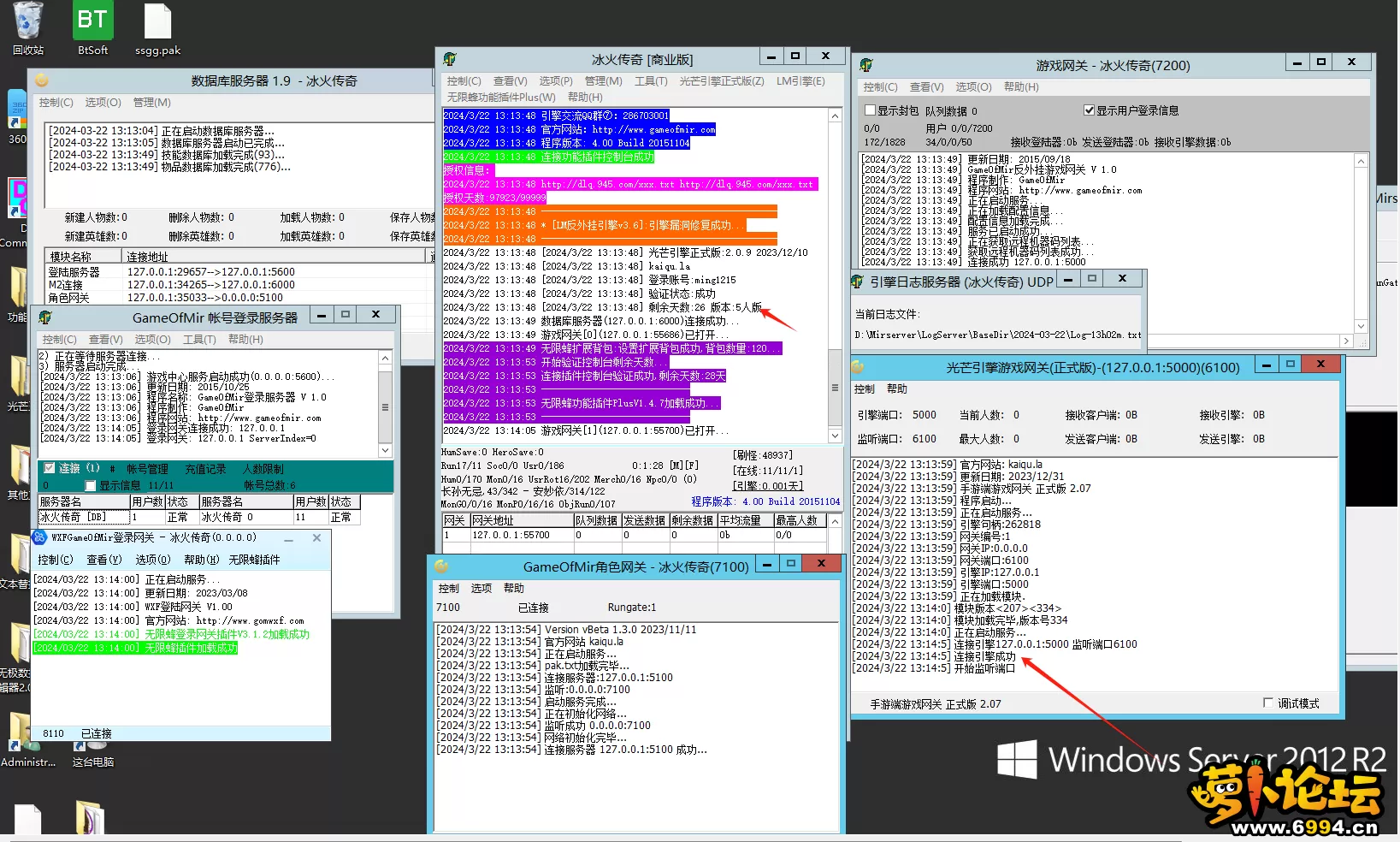Click the dlq.945.com URL log line
This screenshot has height=842, width=1400.
[x=630, y=184]
